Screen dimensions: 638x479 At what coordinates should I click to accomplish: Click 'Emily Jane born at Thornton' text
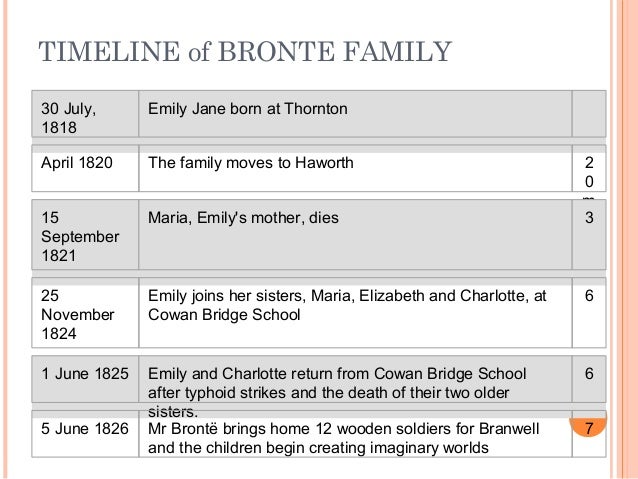tap(247, 108)
